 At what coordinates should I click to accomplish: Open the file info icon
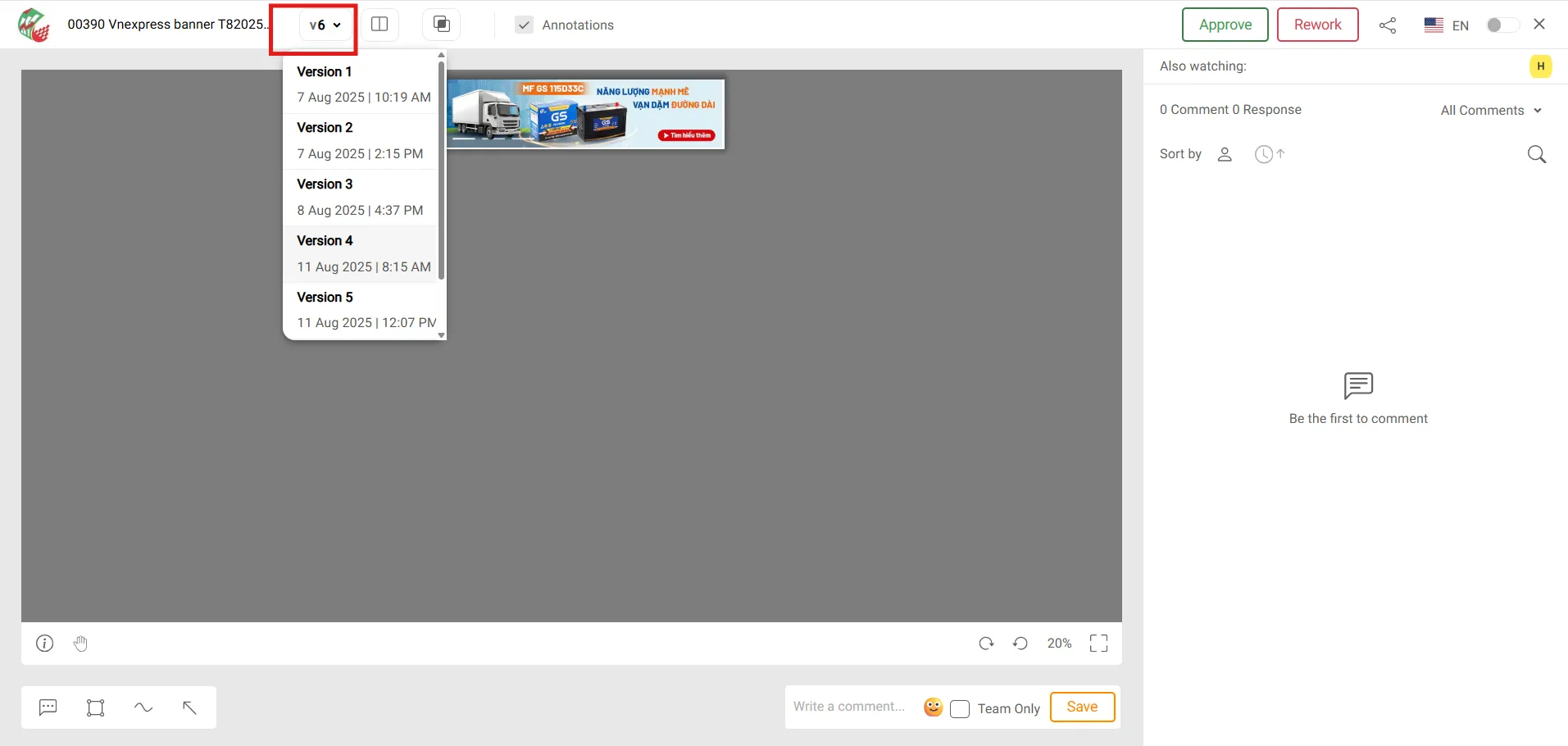coord(45,644)
